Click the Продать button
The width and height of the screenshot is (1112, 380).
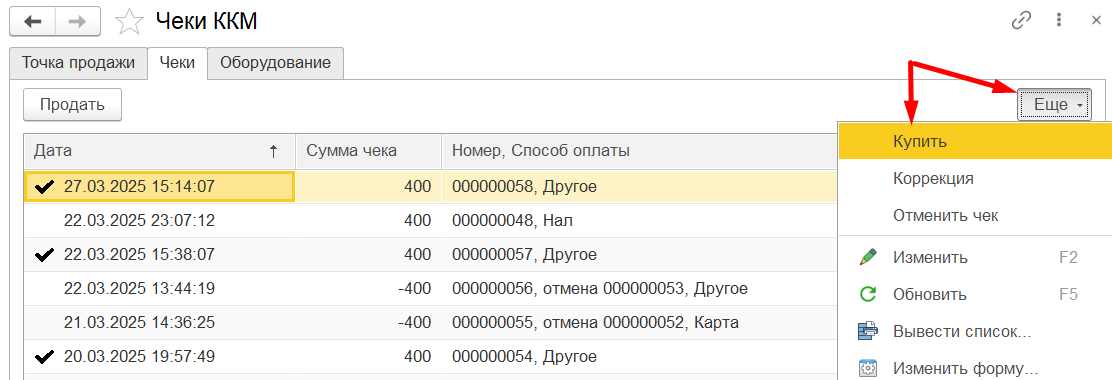[72, 105]
